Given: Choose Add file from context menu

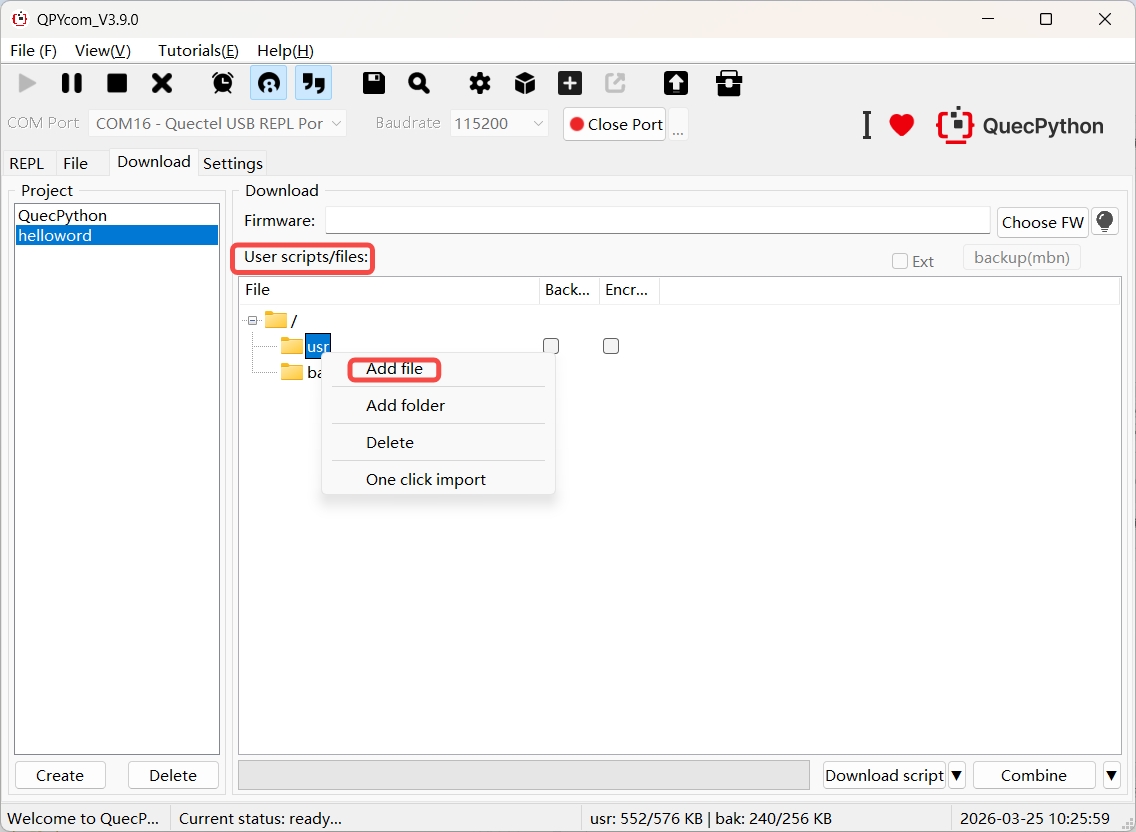Looking at the screenshot, I should tap(394, 369).
